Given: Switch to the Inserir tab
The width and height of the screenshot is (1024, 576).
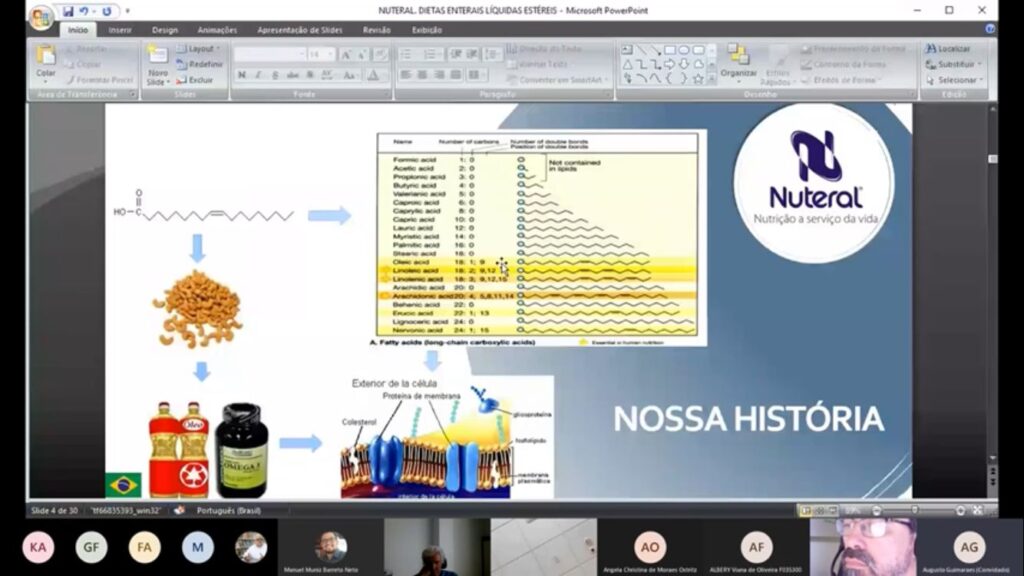Looking at the screenshot, I should click(x=120, y=30).
